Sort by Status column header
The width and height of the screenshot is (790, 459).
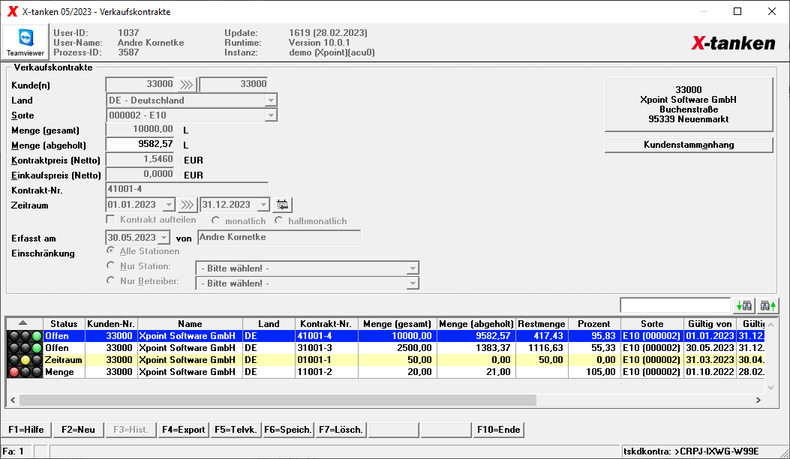[x=64, y=323]
